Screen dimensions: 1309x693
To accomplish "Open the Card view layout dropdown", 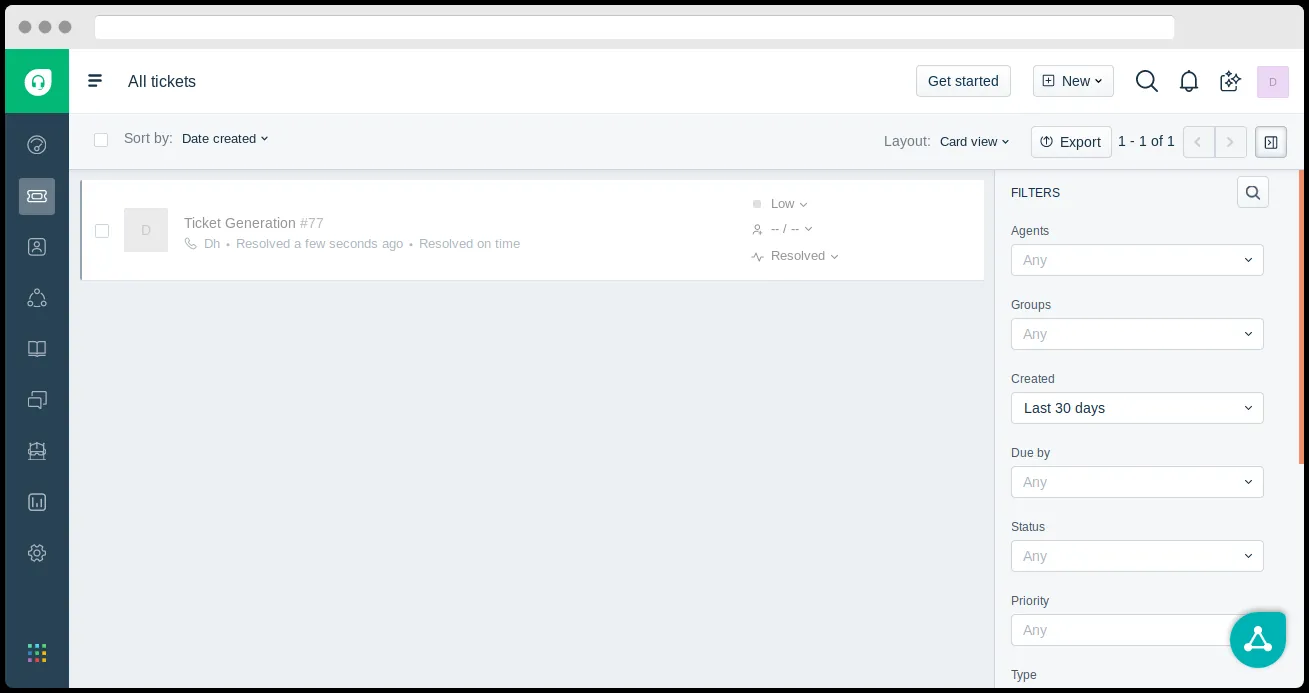I will 975,142.
